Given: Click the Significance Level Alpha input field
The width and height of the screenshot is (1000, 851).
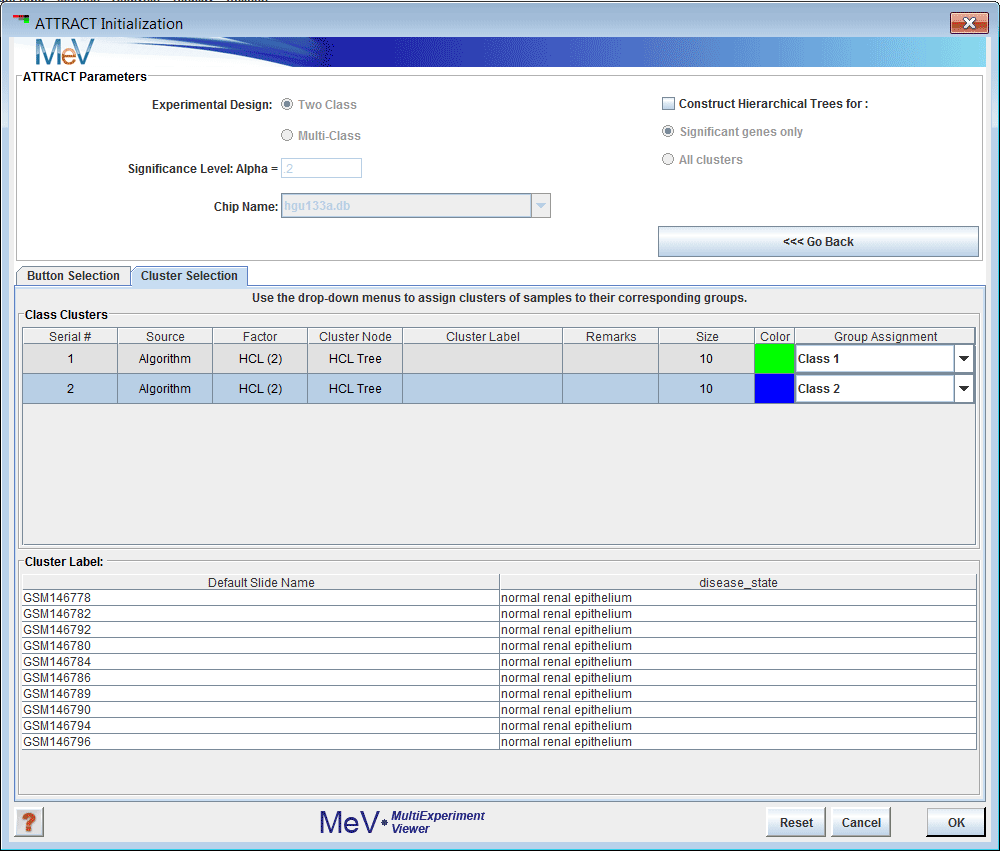Looking at the screenshot, I should click(x=321, y=168).
